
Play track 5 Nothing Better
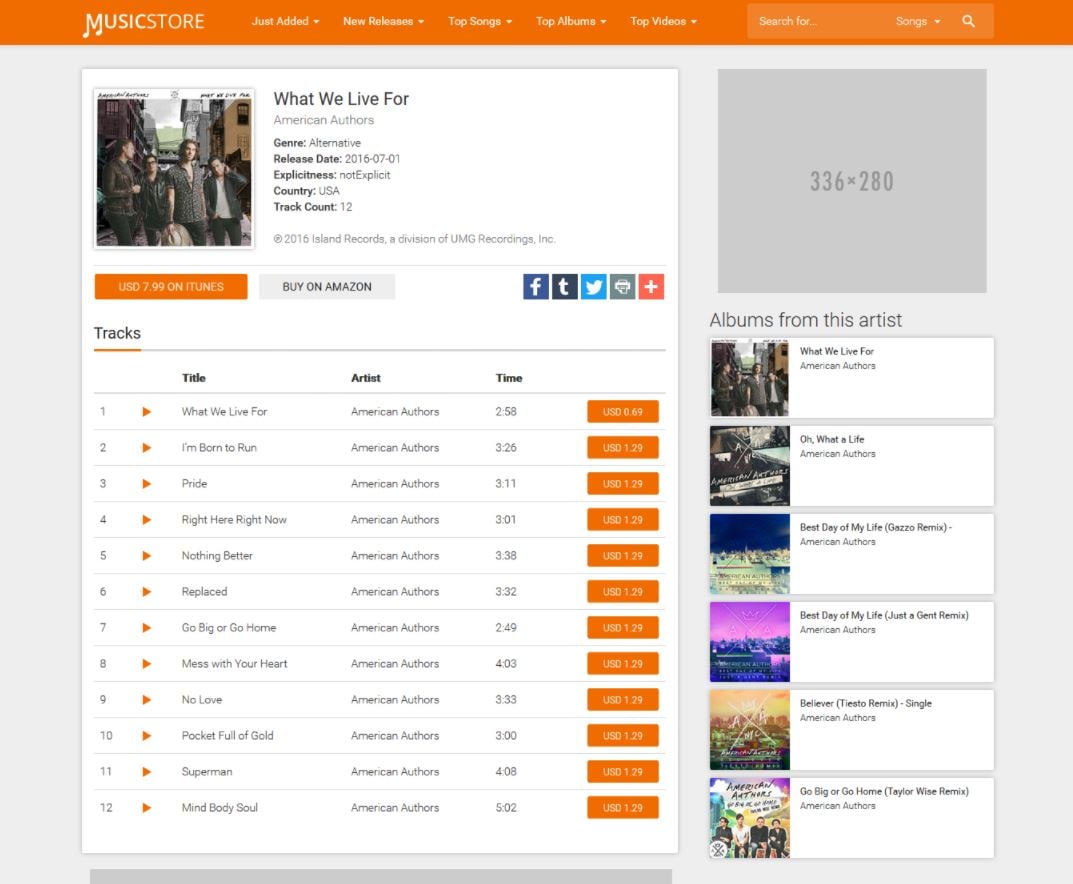tap(146, 556)
